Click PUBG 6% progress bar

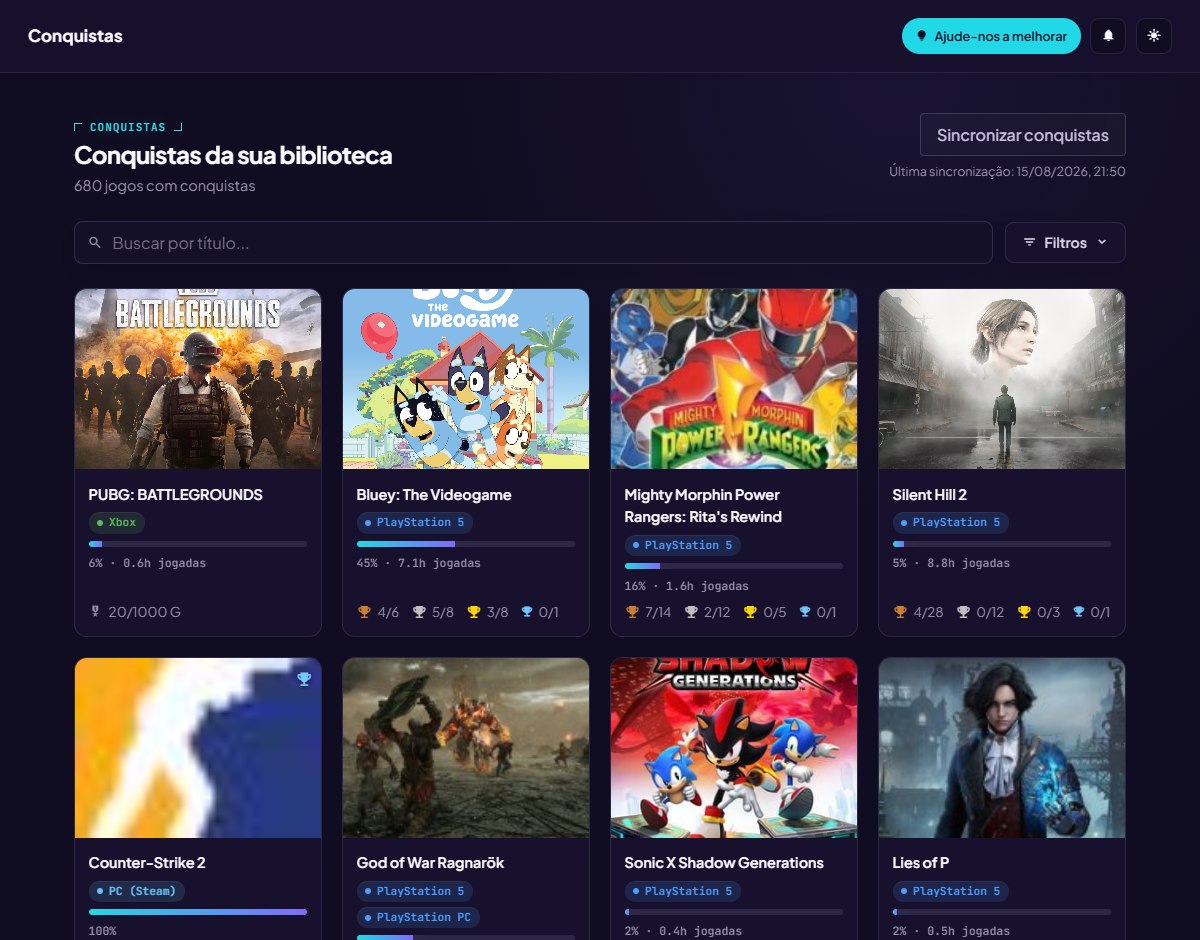pyautogui.click(x=198, y=544)
